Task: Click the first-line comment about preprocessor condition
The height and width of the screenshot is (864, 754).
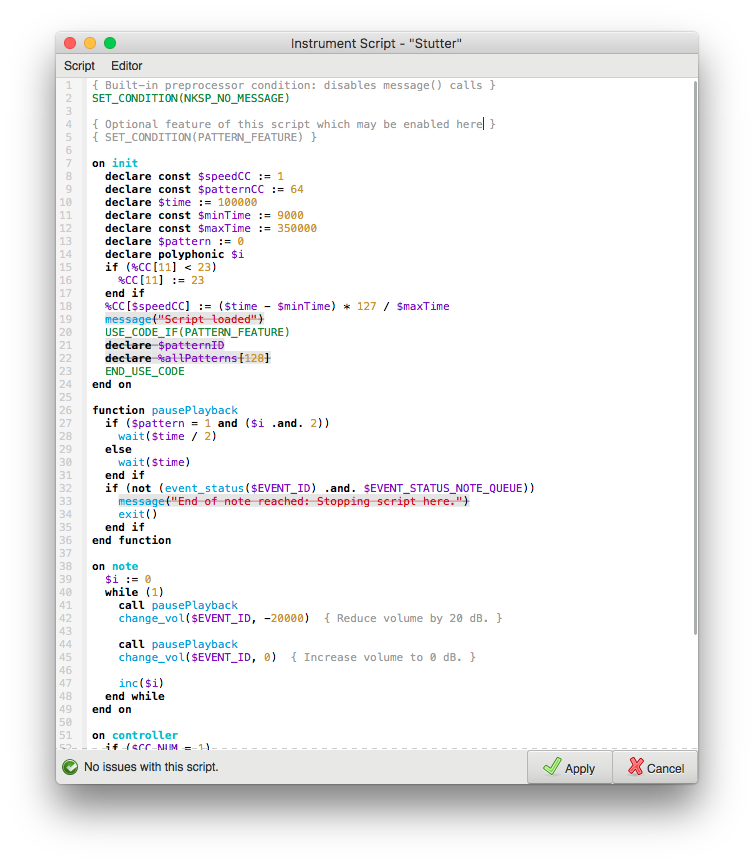Action: (294, 85)
